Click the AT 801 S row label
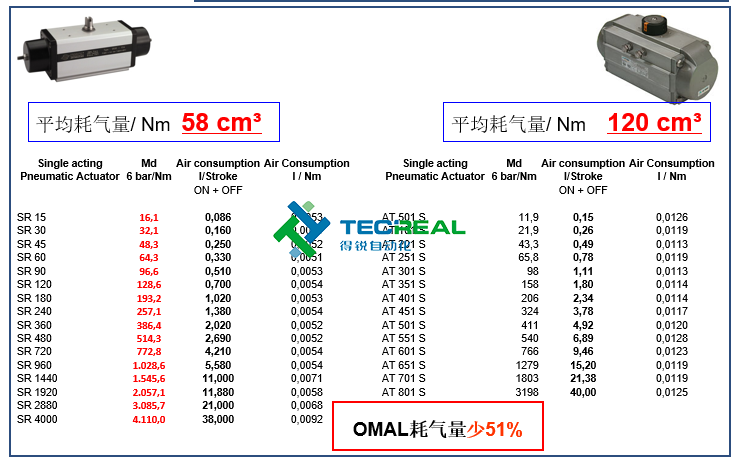 click(404, 392)
